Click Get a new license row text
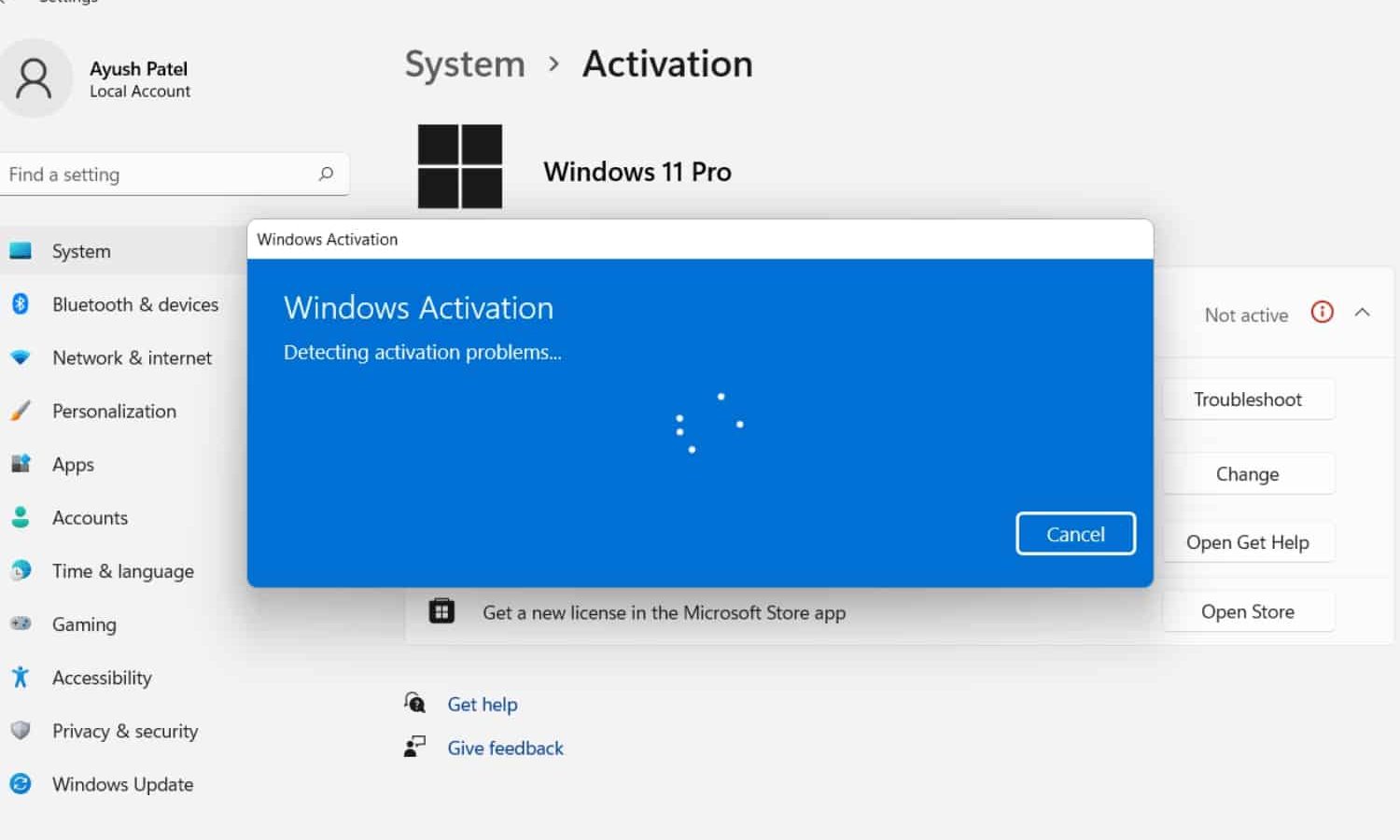 tap(664, 612)
